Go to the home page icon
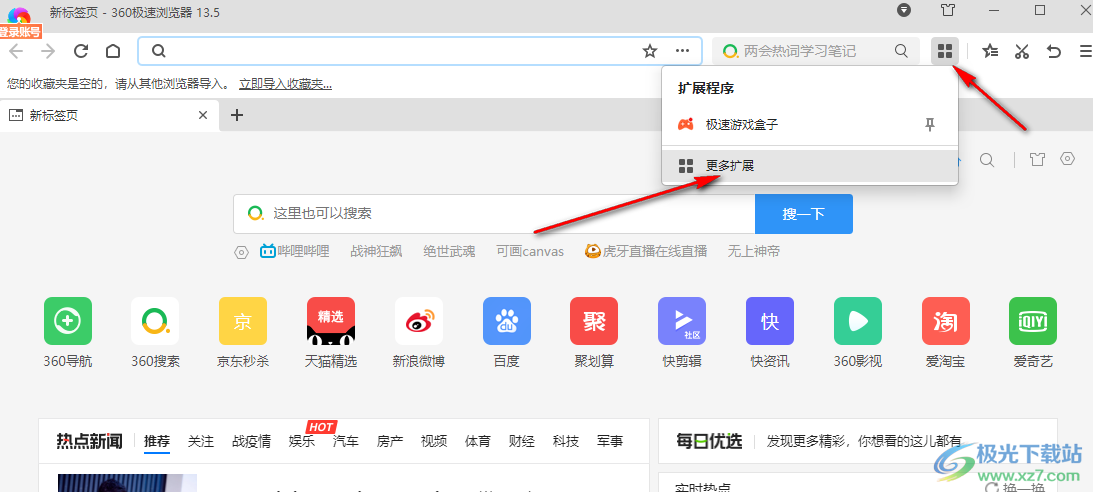 pyautogui.click(x=113, y=51)
